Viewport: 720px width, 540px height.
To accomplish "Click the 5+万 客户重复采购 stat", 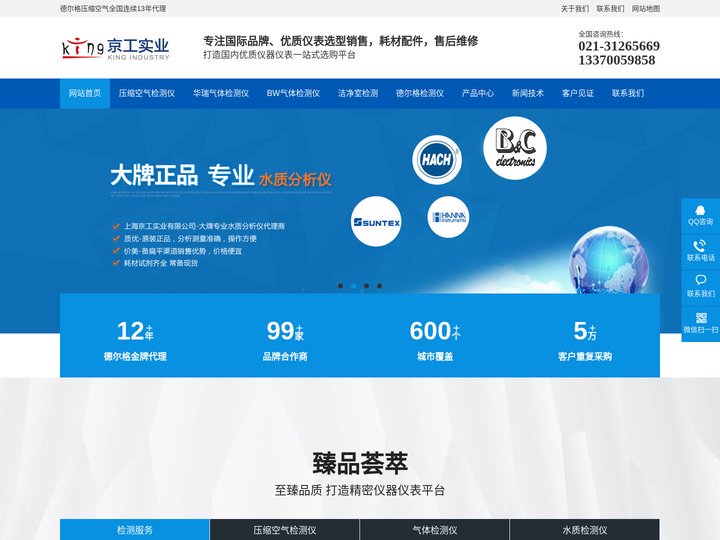I will click(x=585, y=340).
